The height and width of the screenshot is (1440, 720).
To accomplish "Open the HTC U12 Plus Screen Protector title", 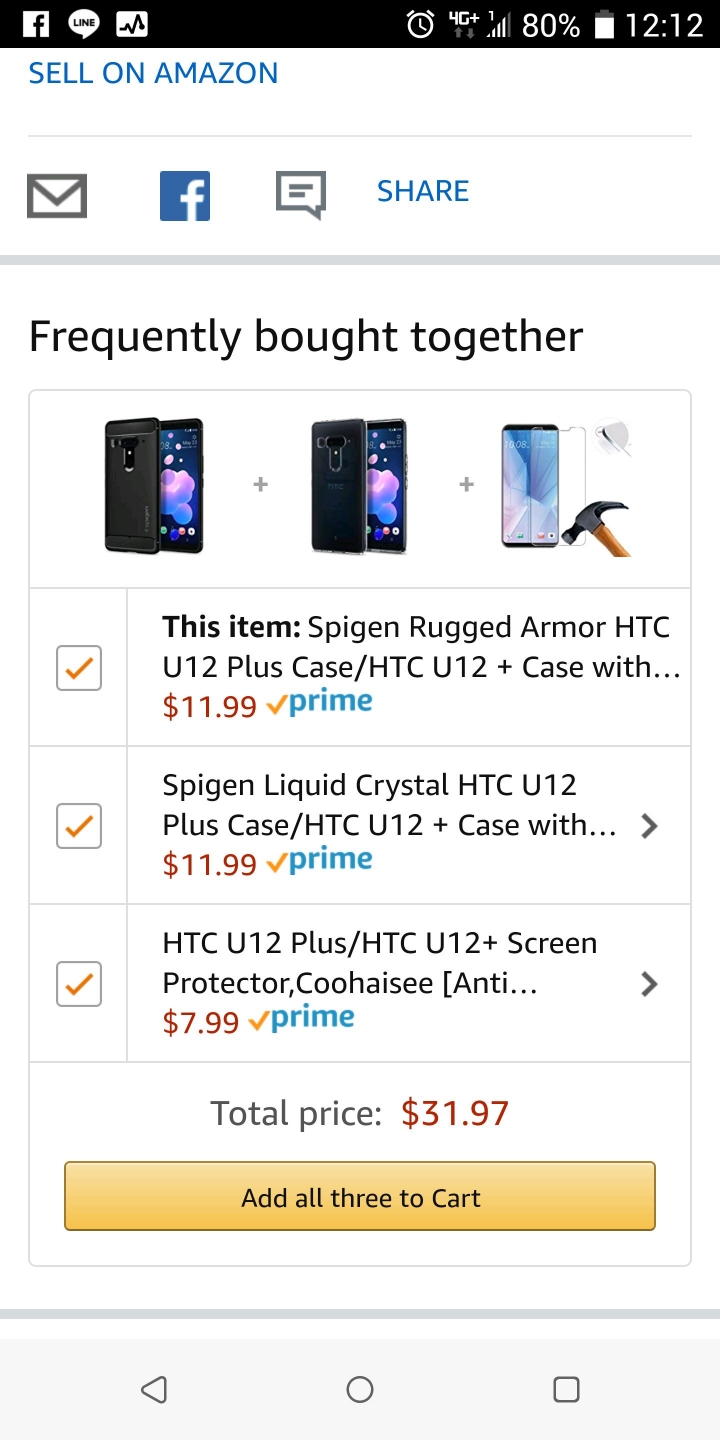I will [380, 963].
